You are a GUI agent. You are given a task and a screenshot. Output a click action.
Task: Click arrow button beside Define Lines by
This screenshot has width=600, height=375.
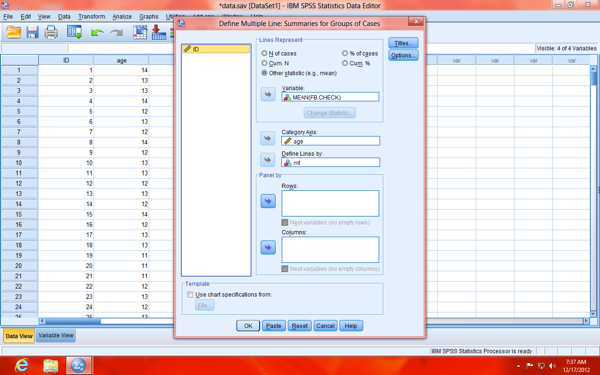coord(268,160)
